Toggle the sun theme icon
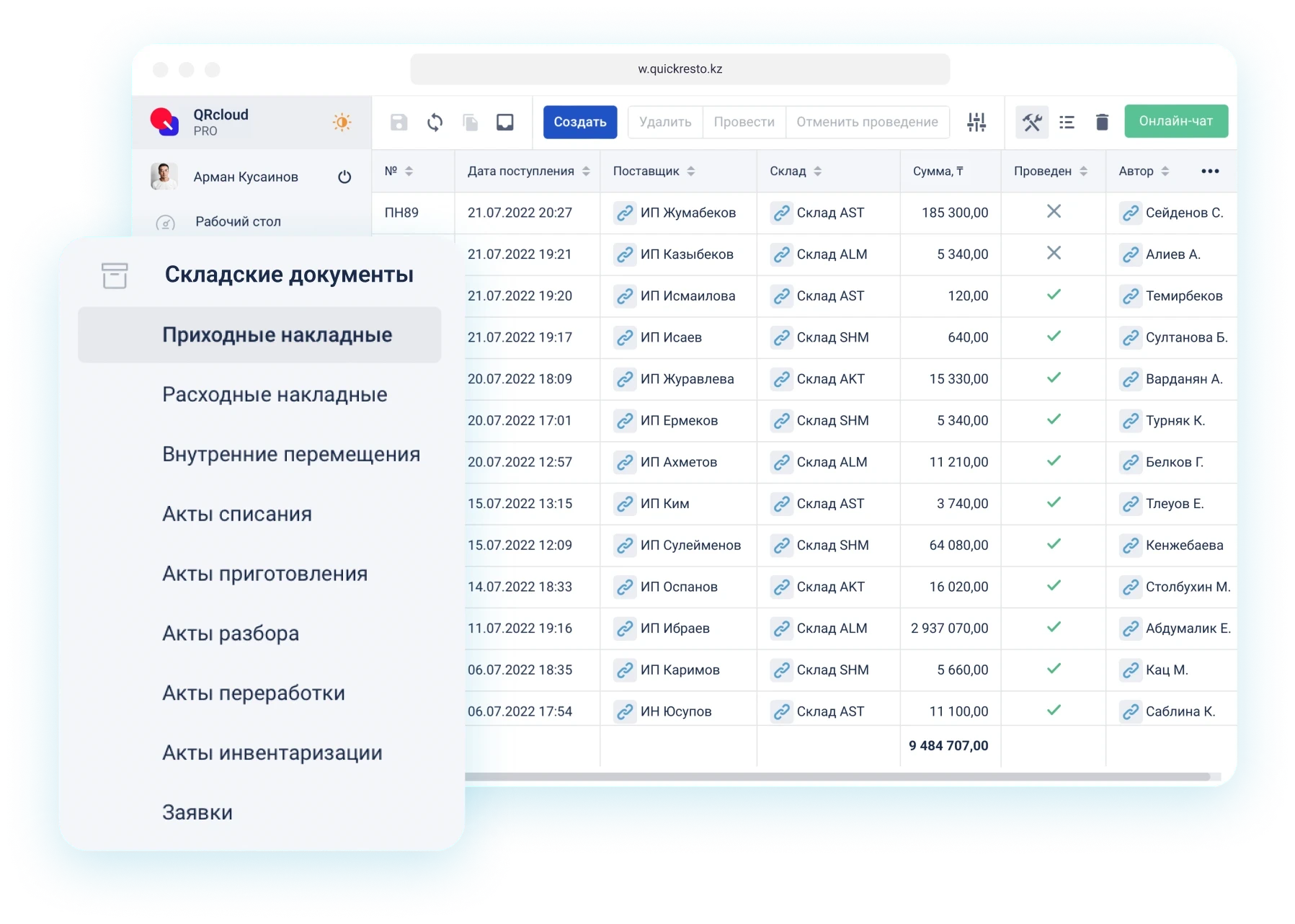This screenshot has width=1295, height=924. (342, 122)
